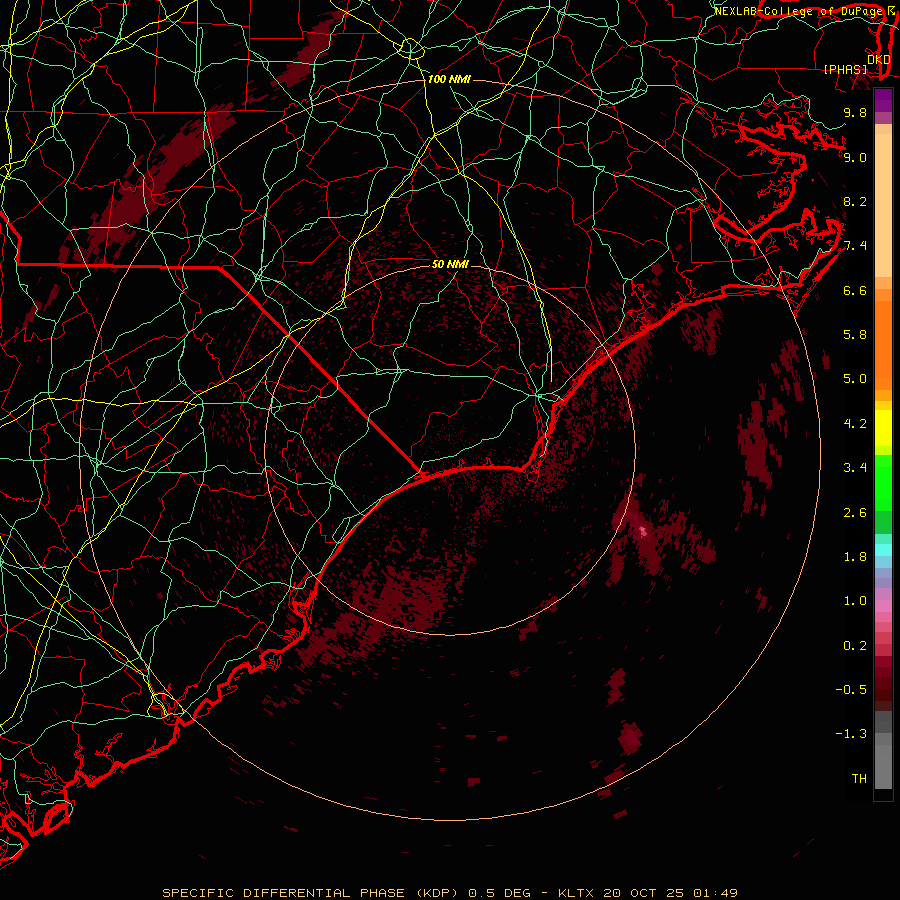Click the TH legend label
The width and height of the screenshot is (900, 900).
(859, 779)
